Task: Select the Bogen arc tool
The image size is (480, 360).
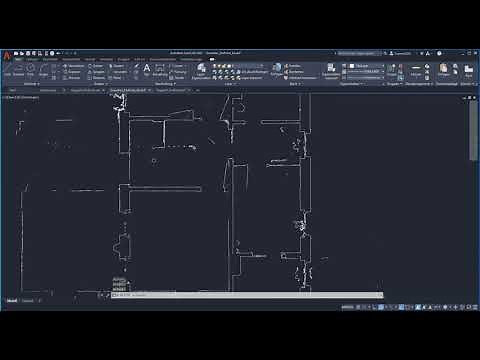Action: tap(43, 70)
